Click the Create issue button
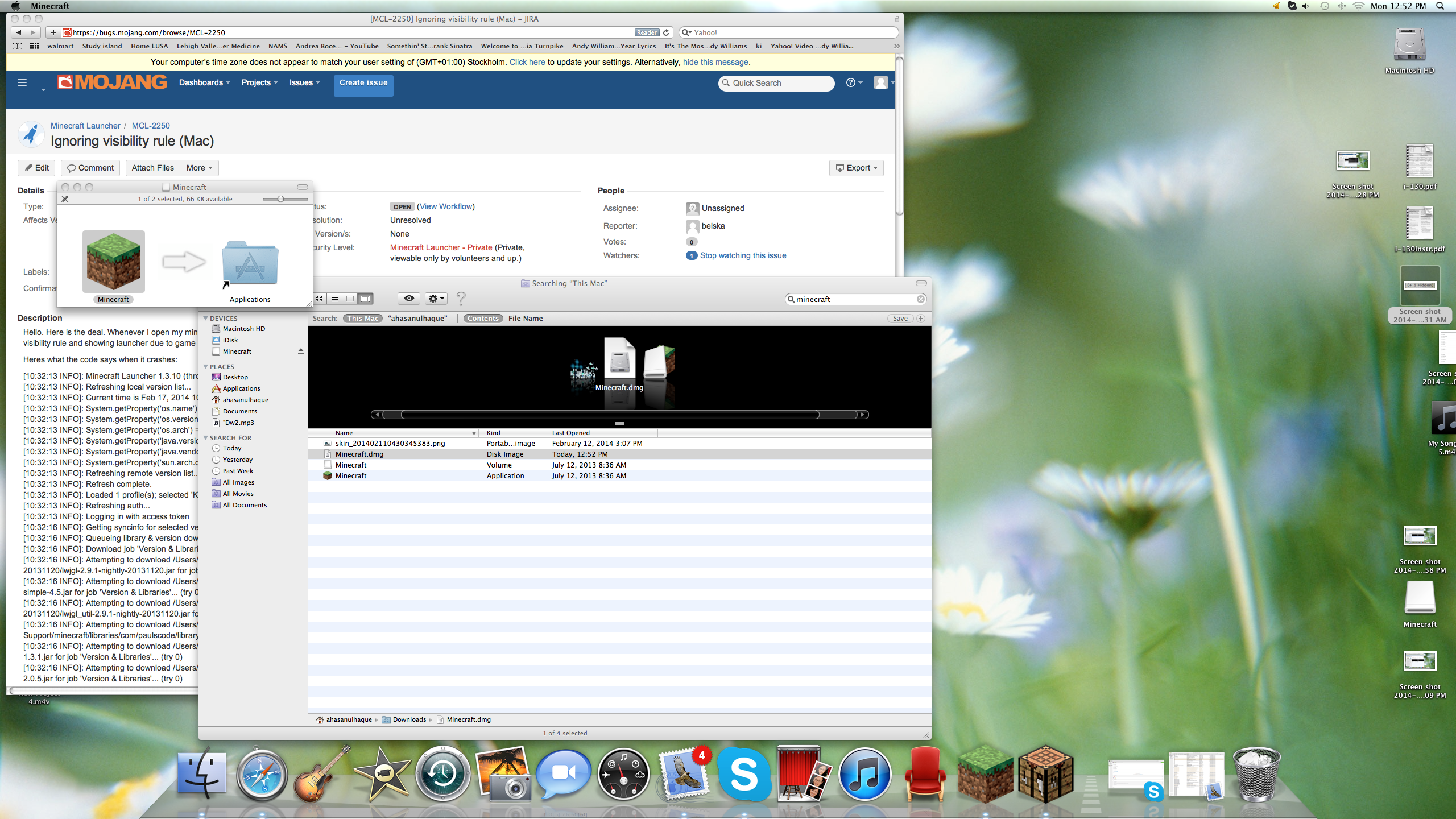 (x=363, y=83)
